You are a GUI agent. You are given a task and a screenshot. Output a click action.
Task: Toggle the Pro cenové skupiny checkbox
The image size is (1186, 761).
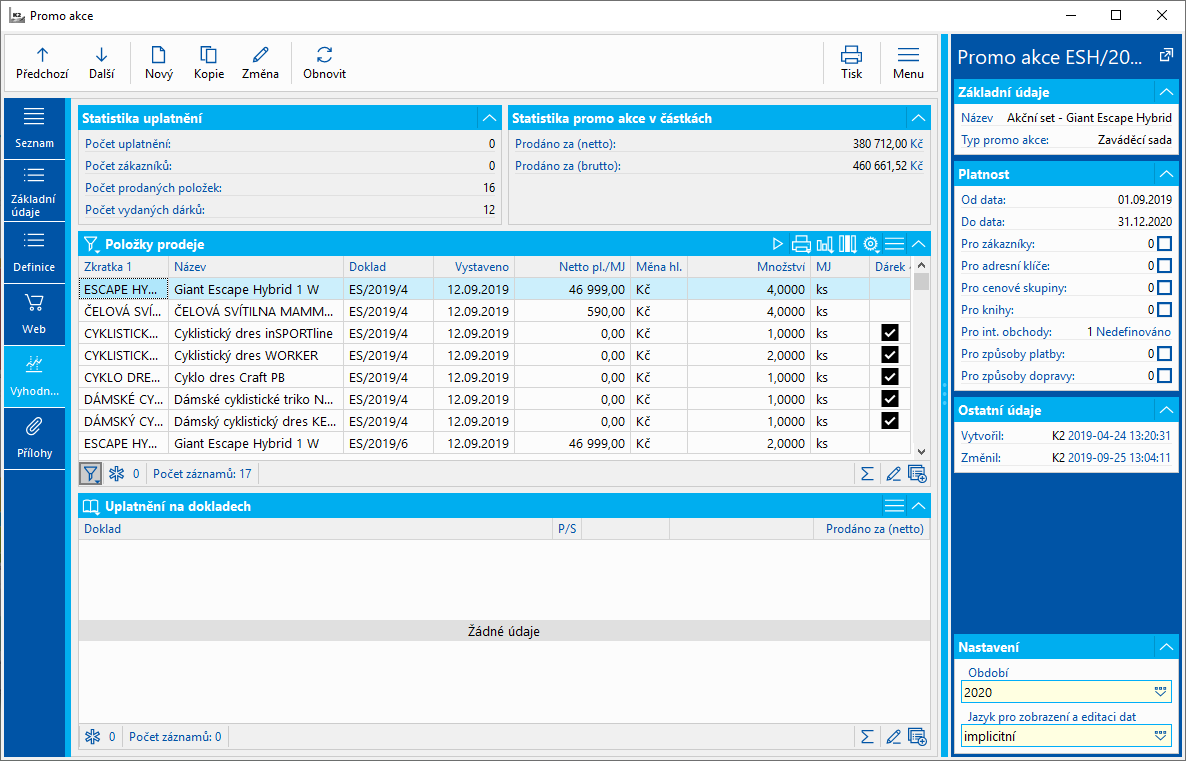click(1164, 288)
